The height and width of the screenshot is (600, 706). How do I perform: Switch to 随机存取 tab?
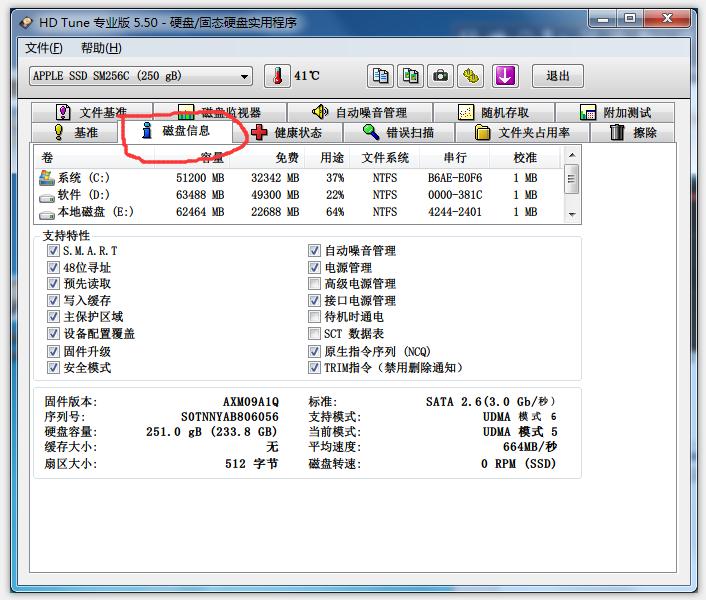(494, 112)
